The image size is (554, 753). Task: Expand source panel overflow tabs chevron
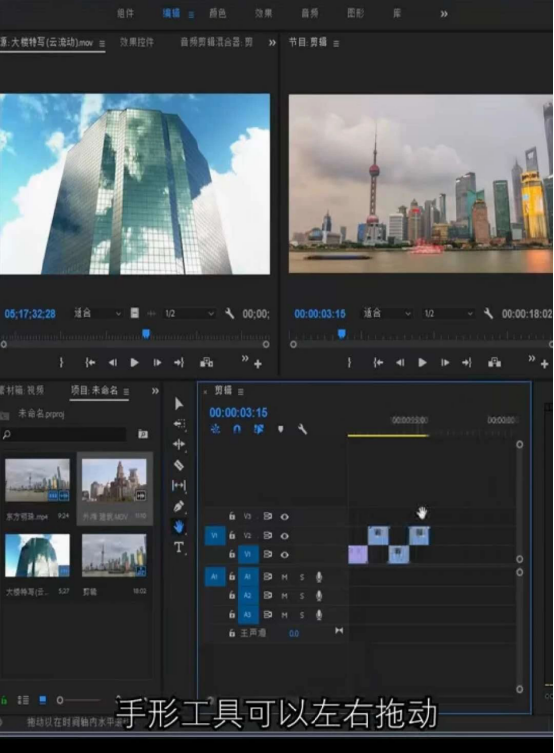[x=272, y=43]
